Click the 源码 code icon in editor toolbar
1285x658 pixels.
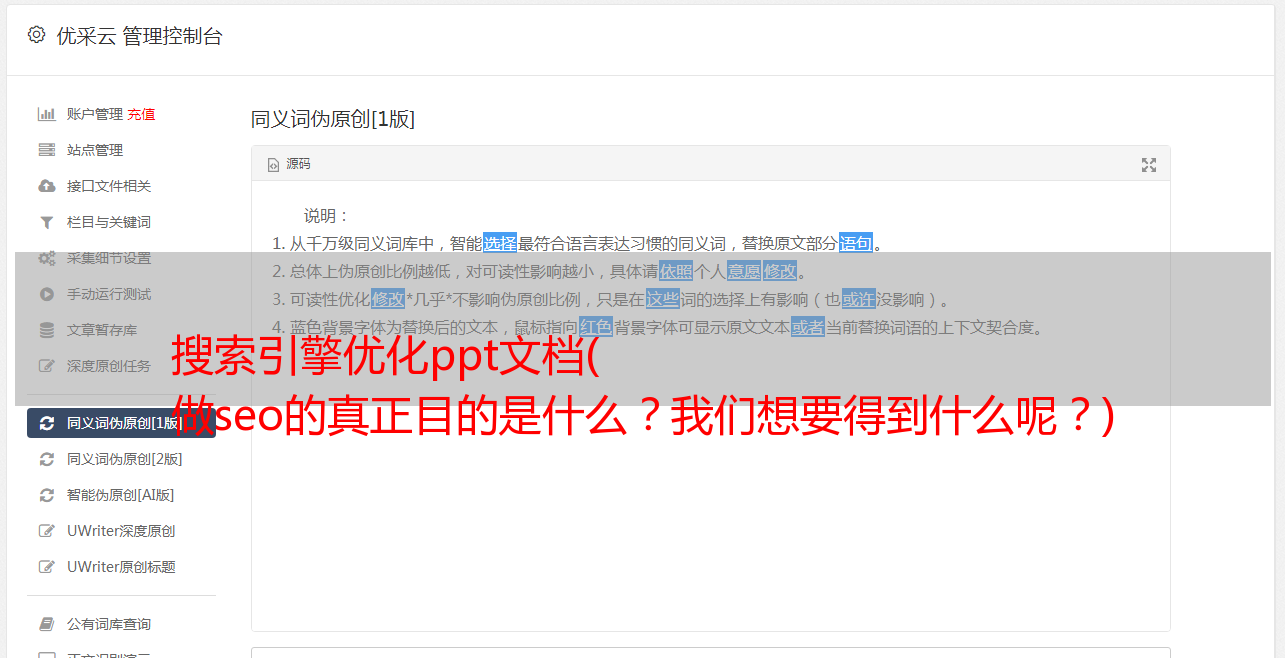pos(273,165)
